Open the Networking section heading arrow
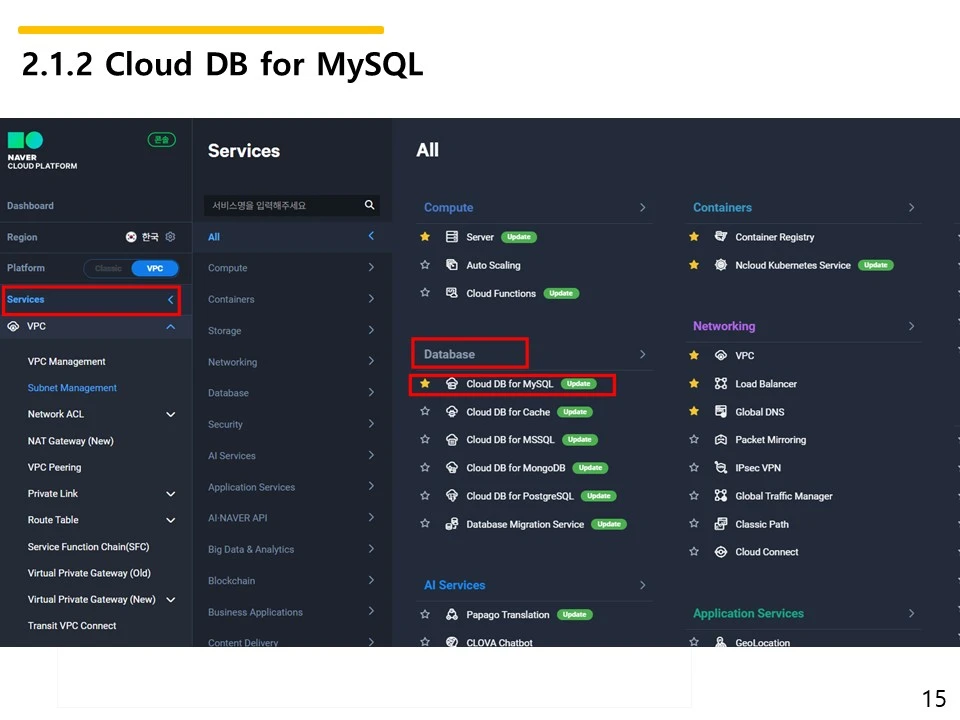The width and height of the screenshot is (960, 720). point(911,326)
